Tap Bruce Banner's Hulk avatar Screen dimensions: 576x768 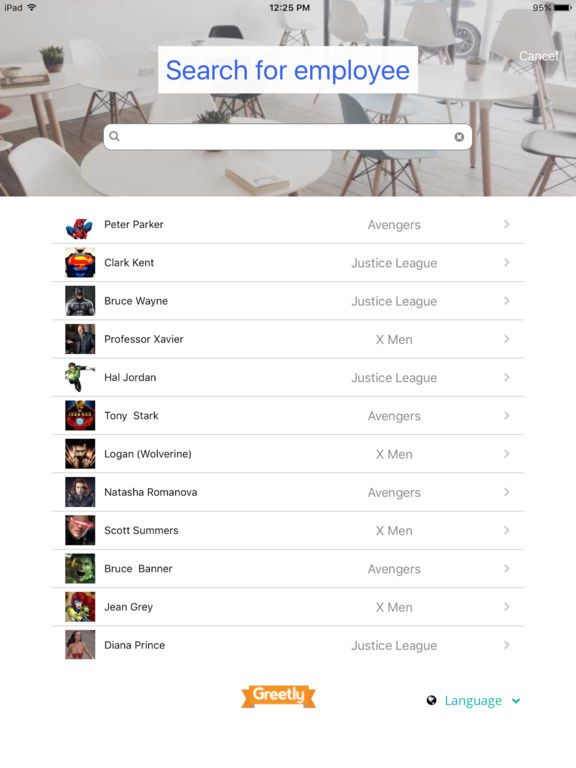pyautogui.click(x=80, y=569)
